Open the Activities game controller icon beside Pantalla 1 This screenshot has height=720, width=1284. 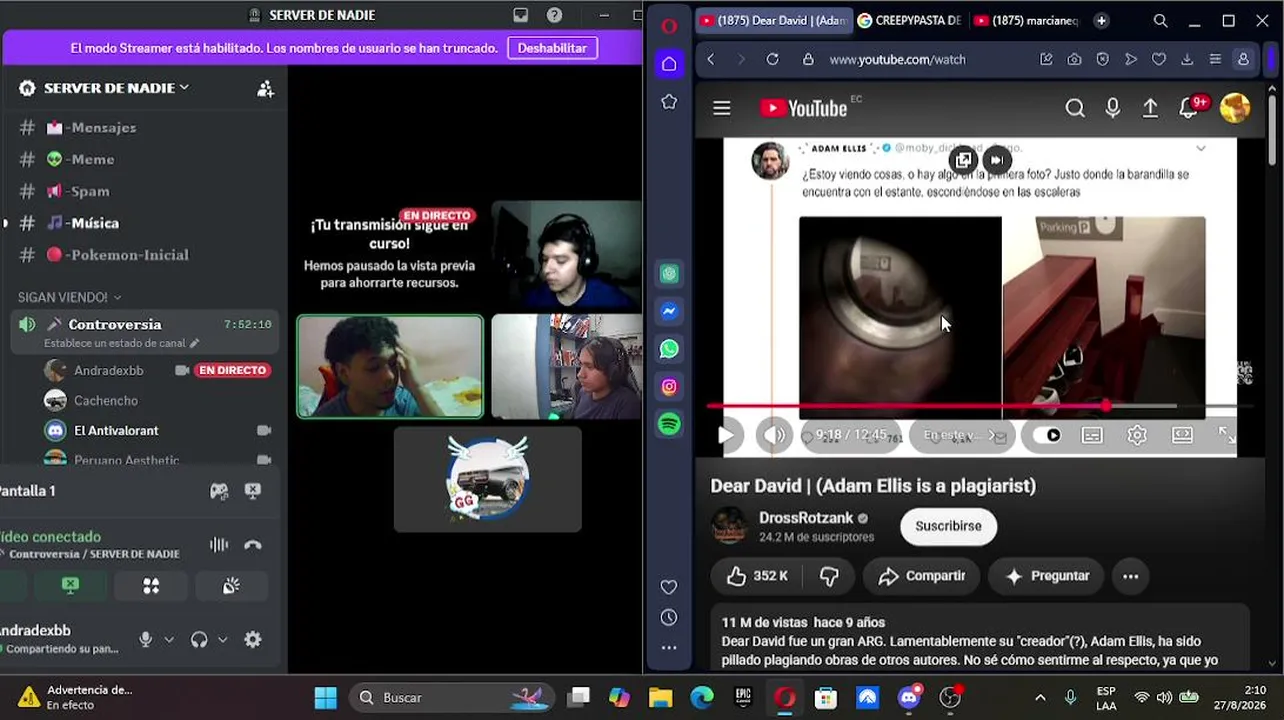click(x=218, y=491)
